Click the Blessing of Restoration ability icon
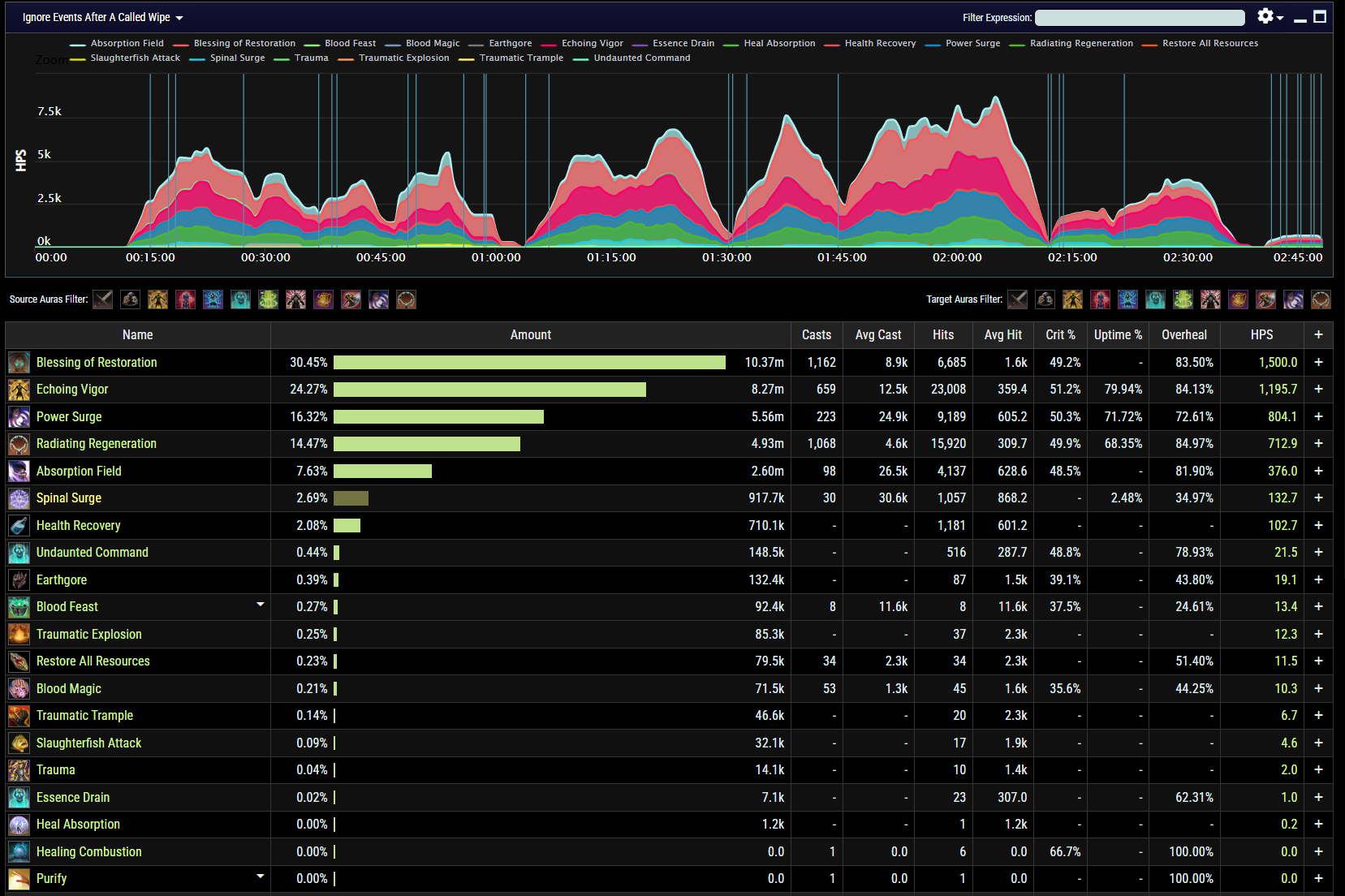Image resolution: width=1345 pixels, height=896 pixels. (19, 363)
